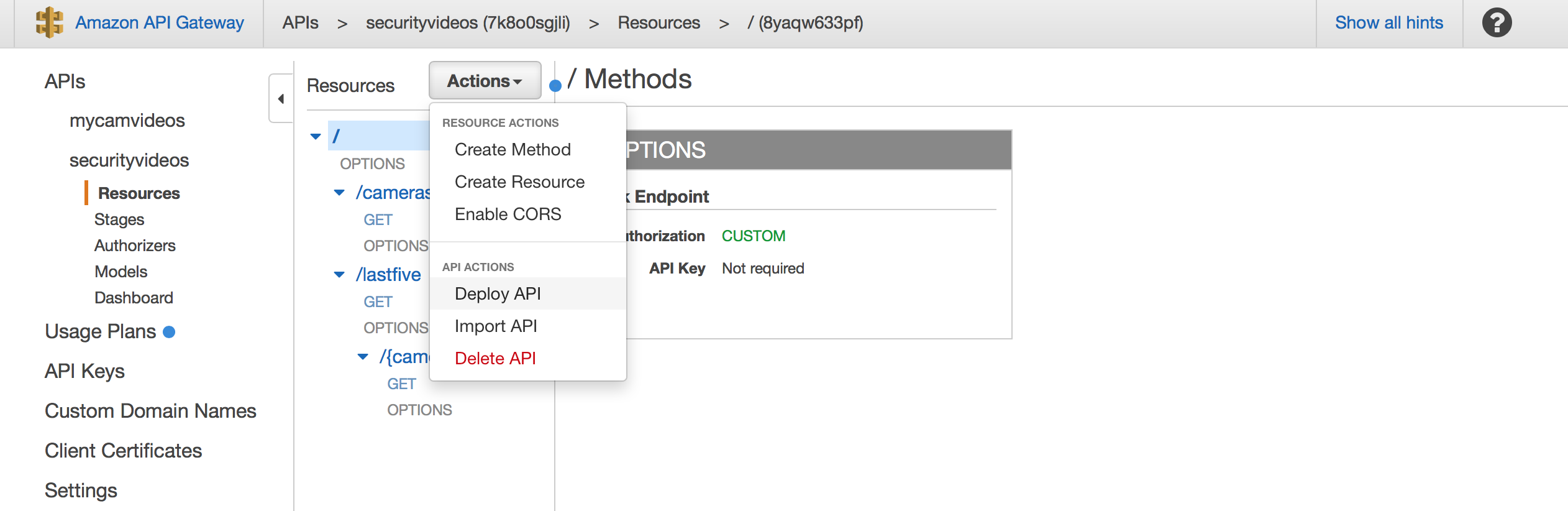This screenshot has width=1568, height=511.
Task: Open Settings in the sidebar
Action: click(81, 490)
